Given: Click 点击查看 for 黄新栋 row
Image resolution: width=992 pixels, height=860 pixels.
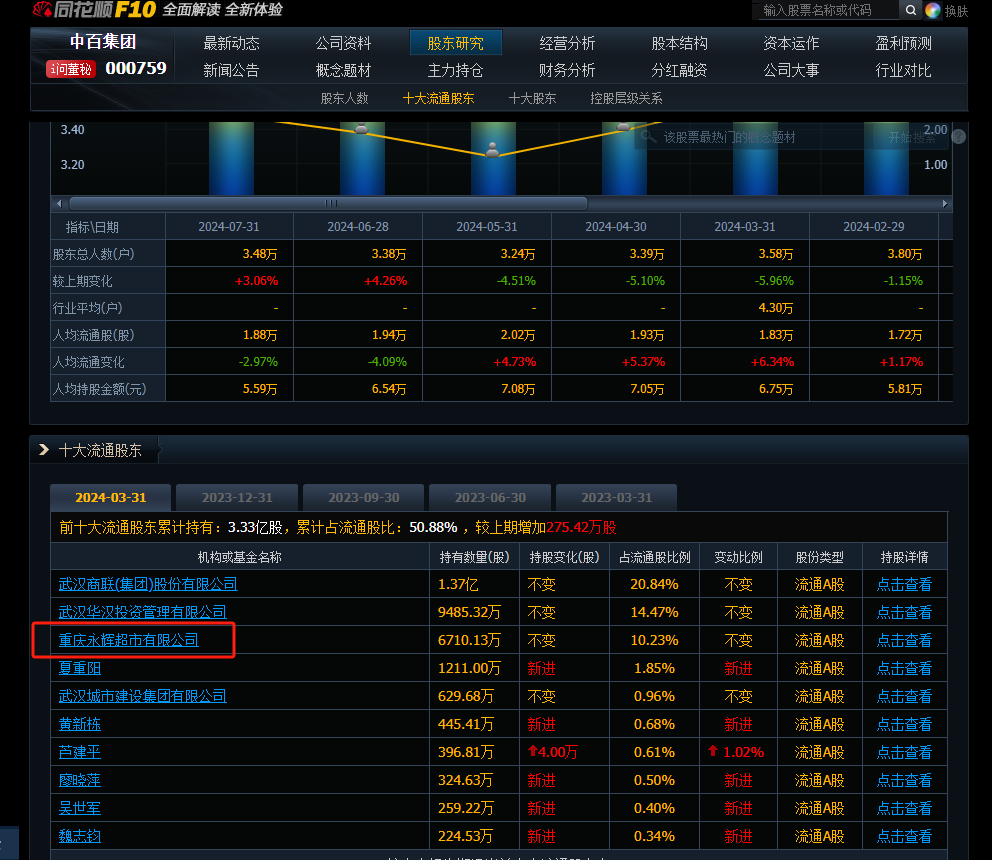Looking at the screenshot, I should coord(904,724).
